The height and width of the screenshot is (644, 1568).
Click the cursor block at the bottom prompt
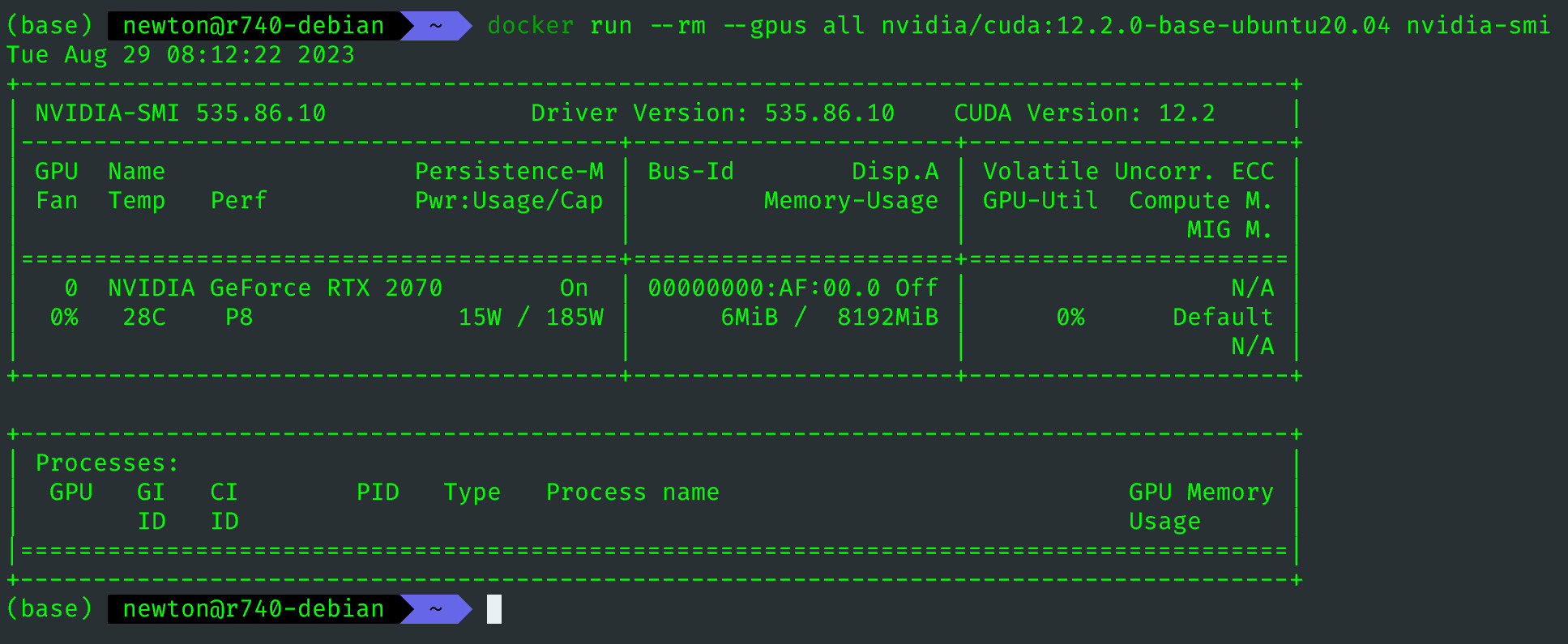point(494,609)
